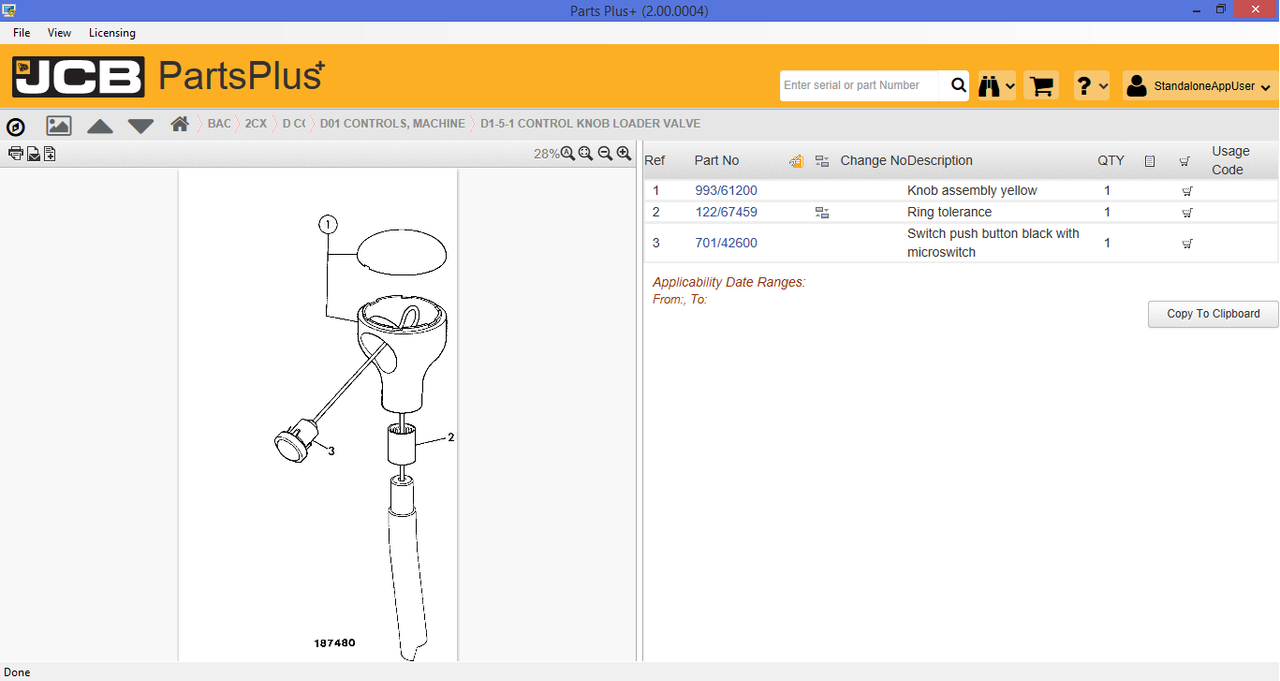Add 993/61200 to cart

click(x=1187, y=191)
